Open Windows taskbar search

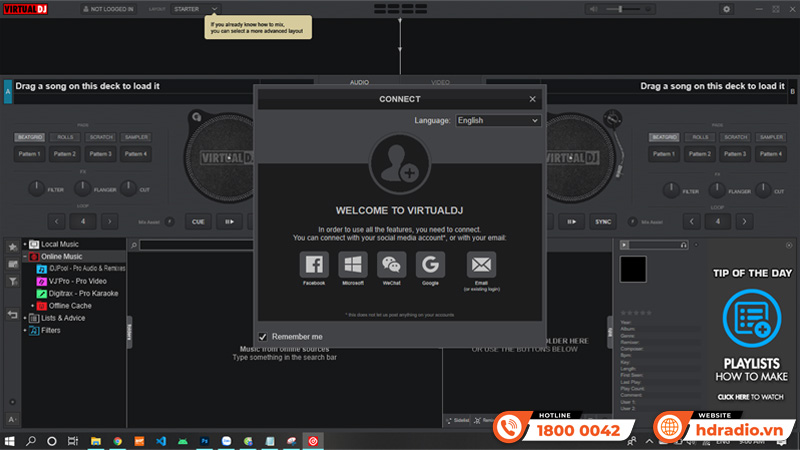click(31, 441)
